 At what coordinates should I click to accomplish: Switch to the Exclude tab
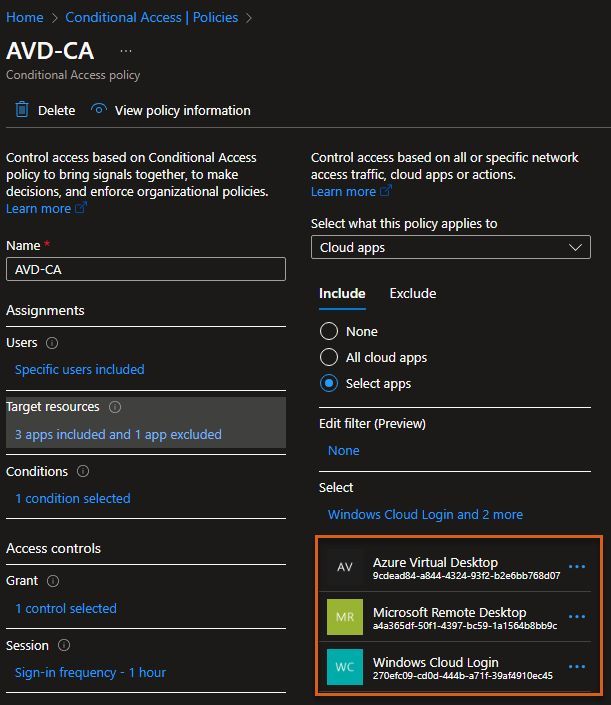tap(413, 294)
